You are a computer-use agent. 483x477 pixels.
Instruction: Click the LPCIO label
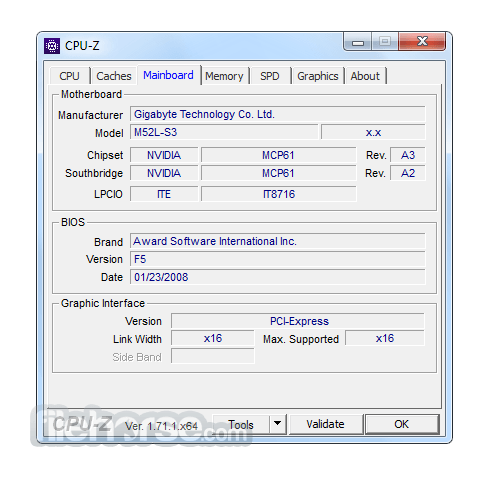tap(108, 194)
